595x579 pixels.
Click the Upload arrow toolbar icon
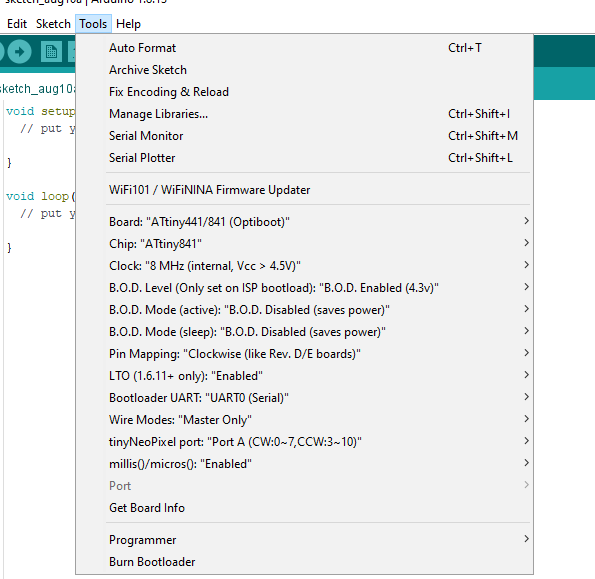click(19, 52)
